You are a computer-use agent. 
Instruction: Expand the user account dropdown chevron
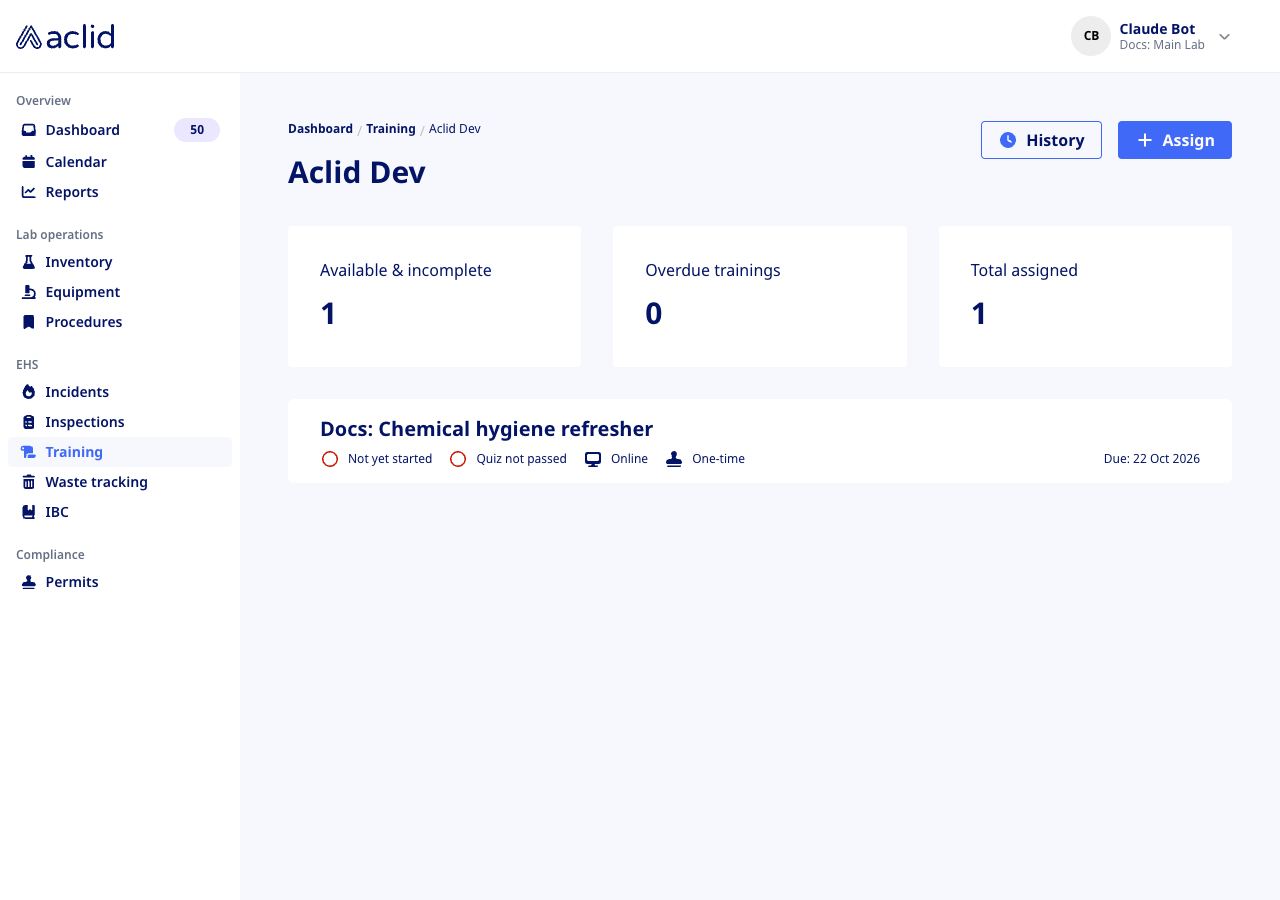[1224, 37]
